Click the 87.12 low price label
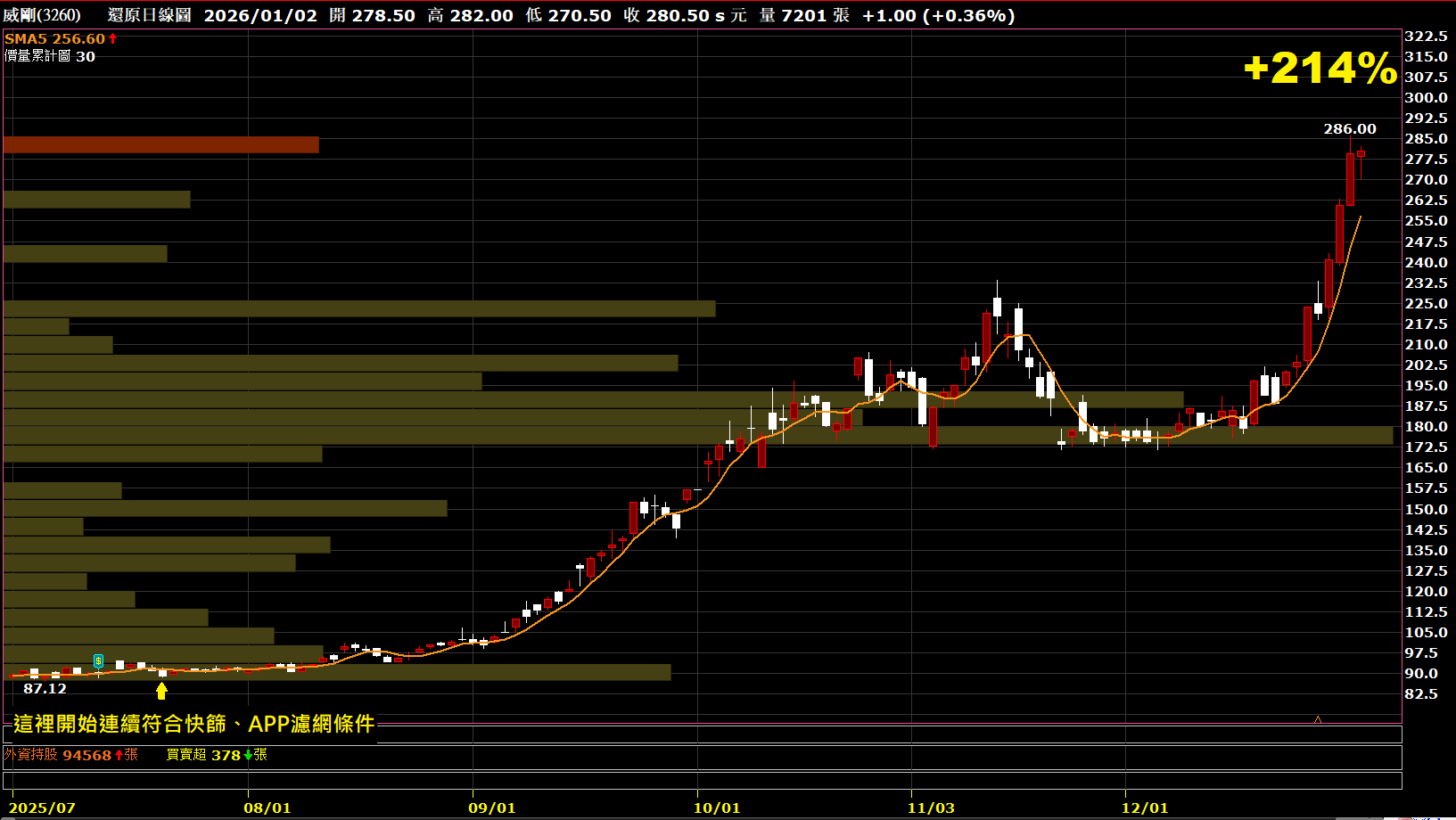 point(45,689)
